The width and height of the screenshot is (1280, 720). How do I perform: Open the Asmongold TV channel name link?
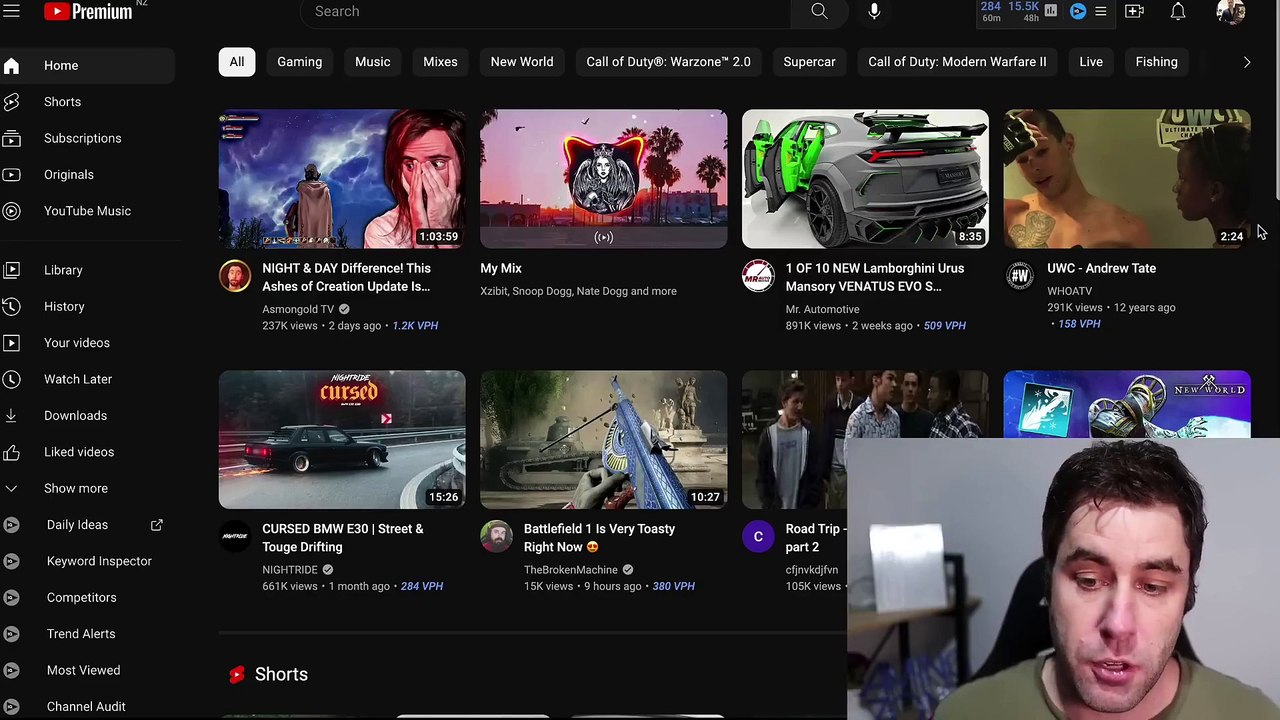click(x=298, y=309)
